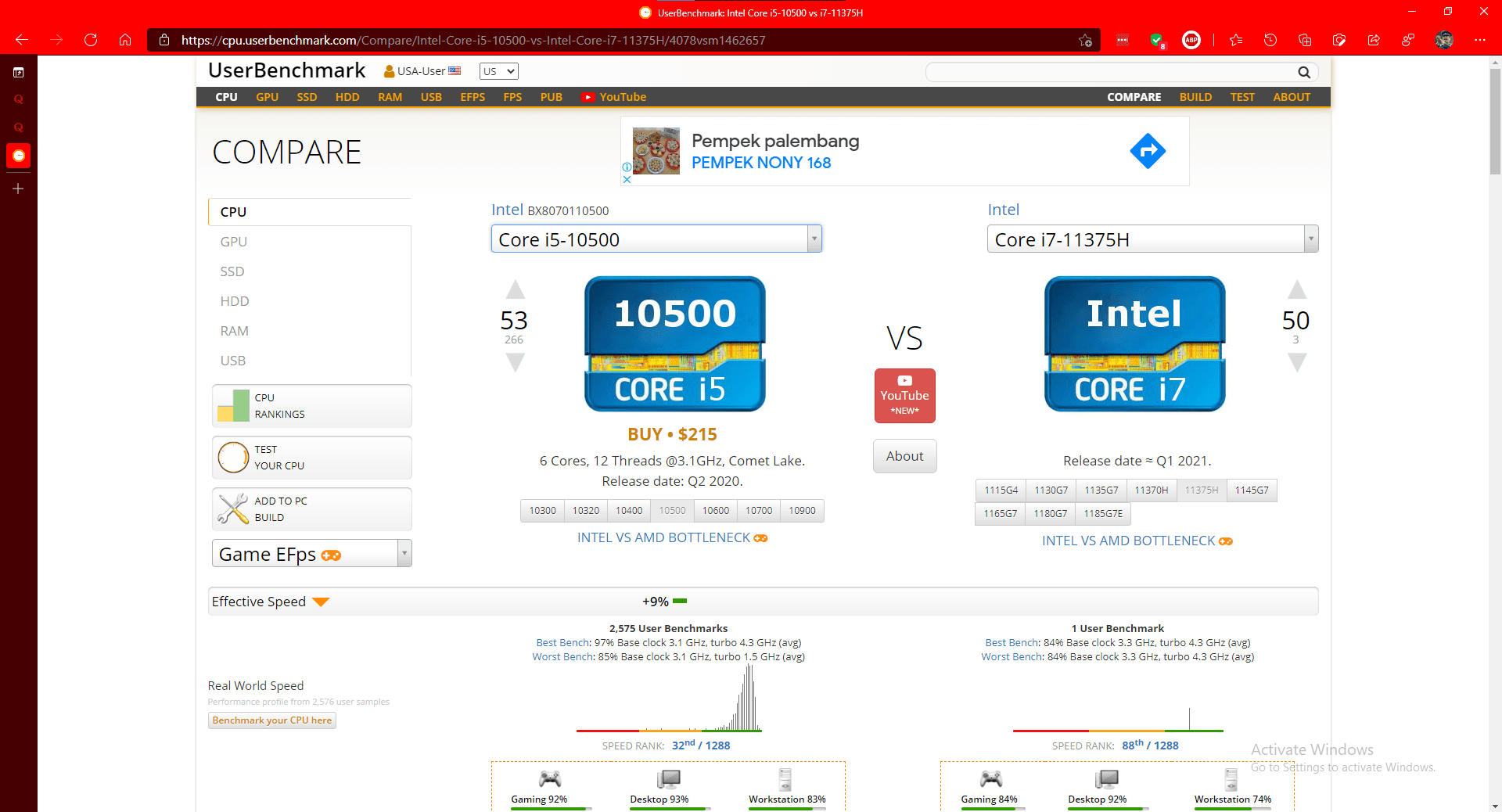Viewport: 1502px width, 812px height.
Task: Open the US country selector
Action: (x=499, y=71)
